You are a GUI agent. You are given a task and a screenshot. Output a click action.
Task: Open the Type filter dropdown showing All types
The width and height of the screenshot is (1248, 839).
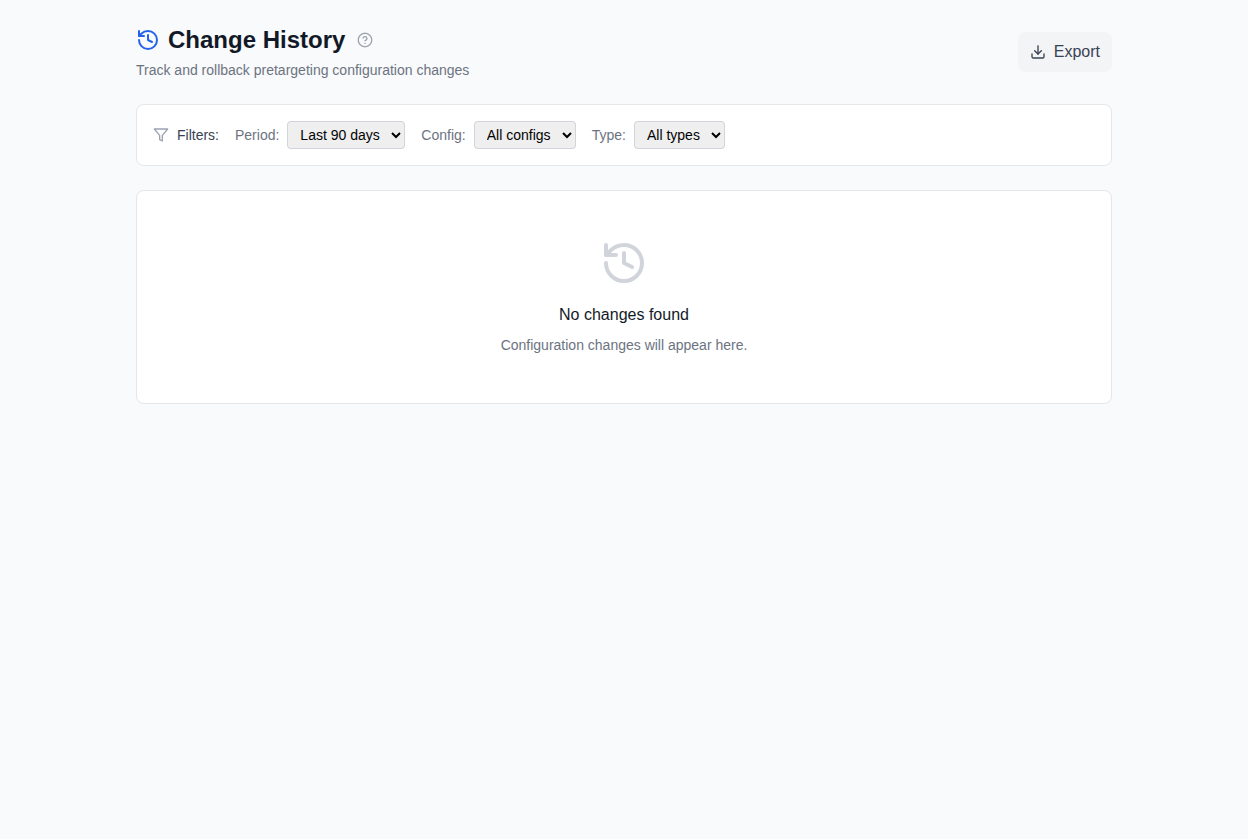[679, 134]
